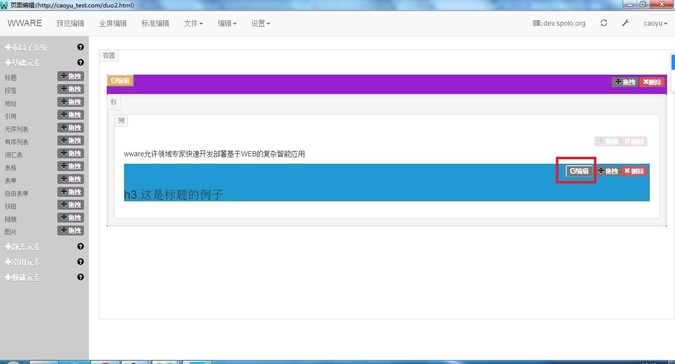Image resolution: width=675 pixels, height=364 pixels.
Task: Open the caoyu user dropdown
Action: pos(655,23)
